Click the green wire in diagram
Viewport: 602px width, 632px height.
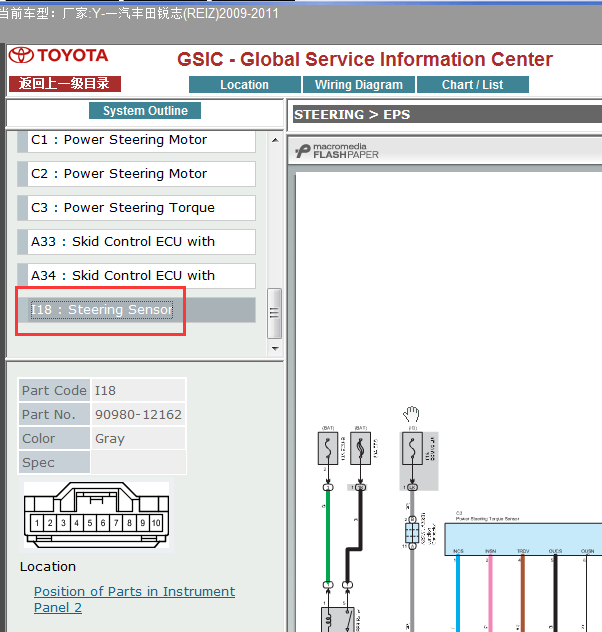[x=328, y=536]
